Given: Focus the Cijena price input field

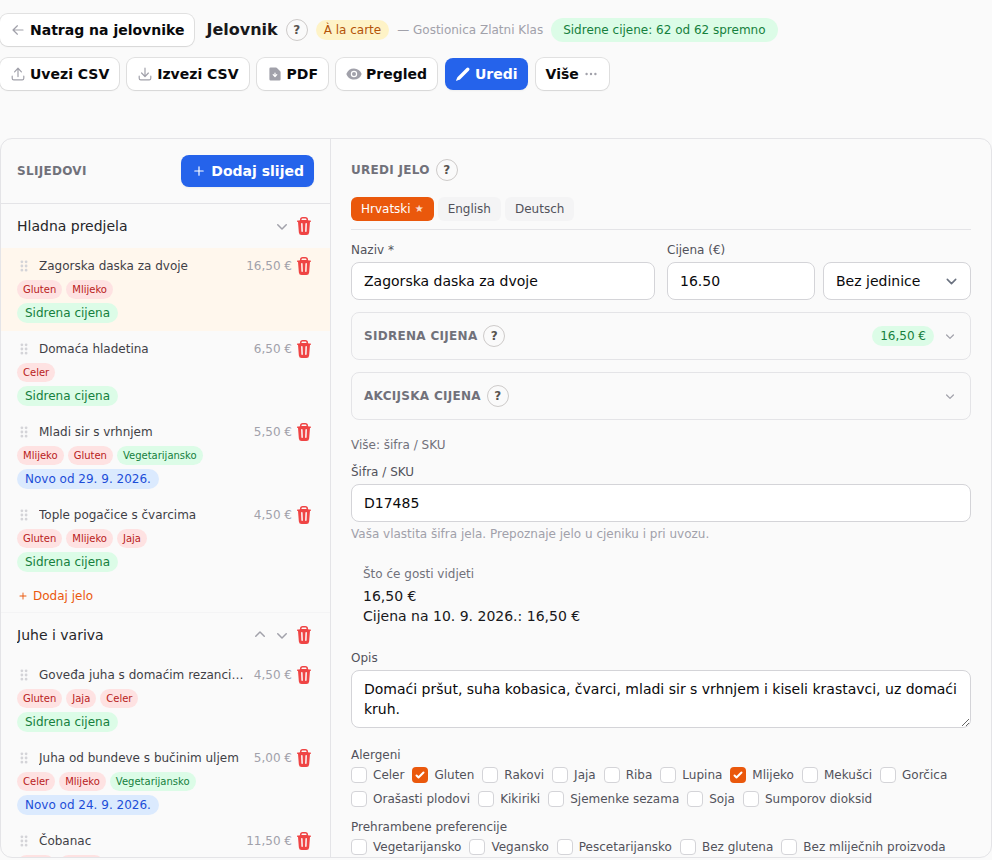Looking at the screenshot, I should coord(740,282).
